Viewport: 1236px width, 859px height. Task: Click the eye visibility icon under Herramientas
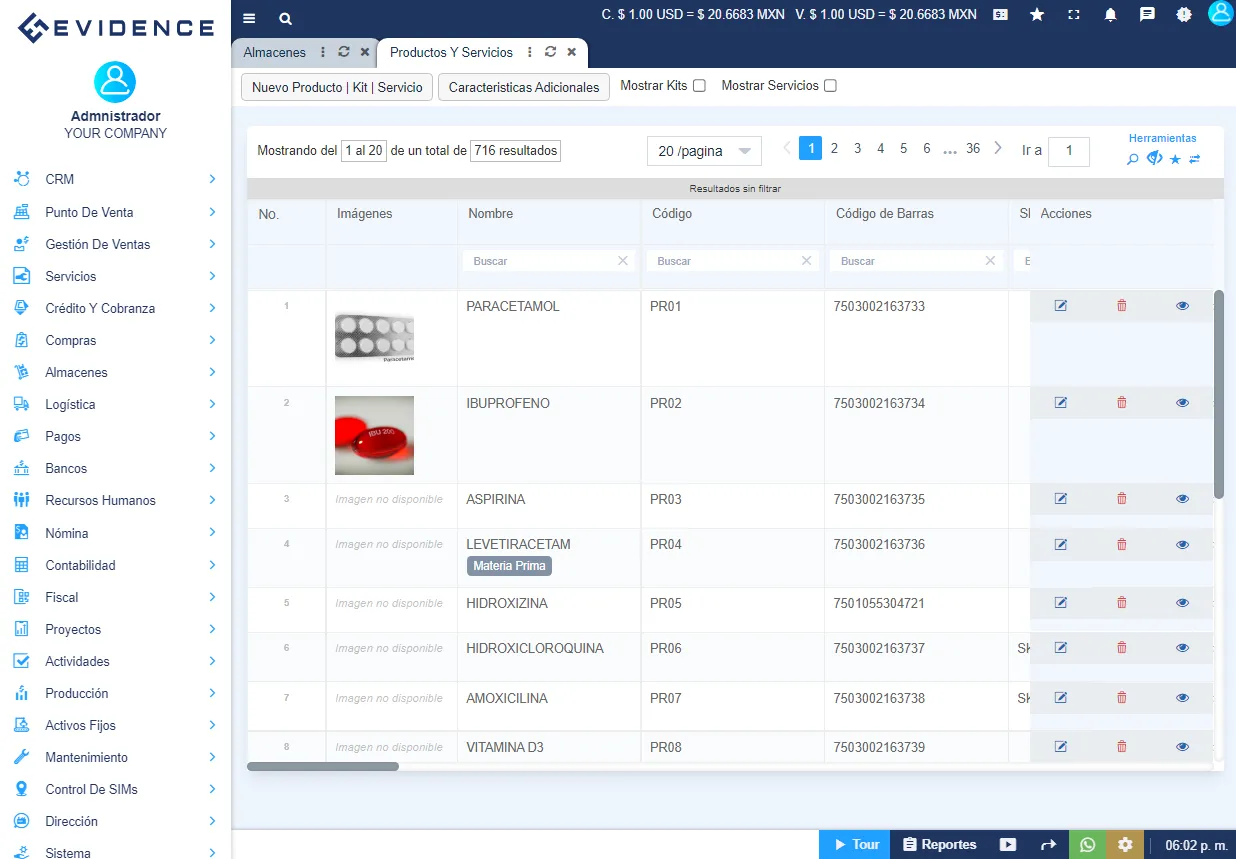[x=1154, y=158]
